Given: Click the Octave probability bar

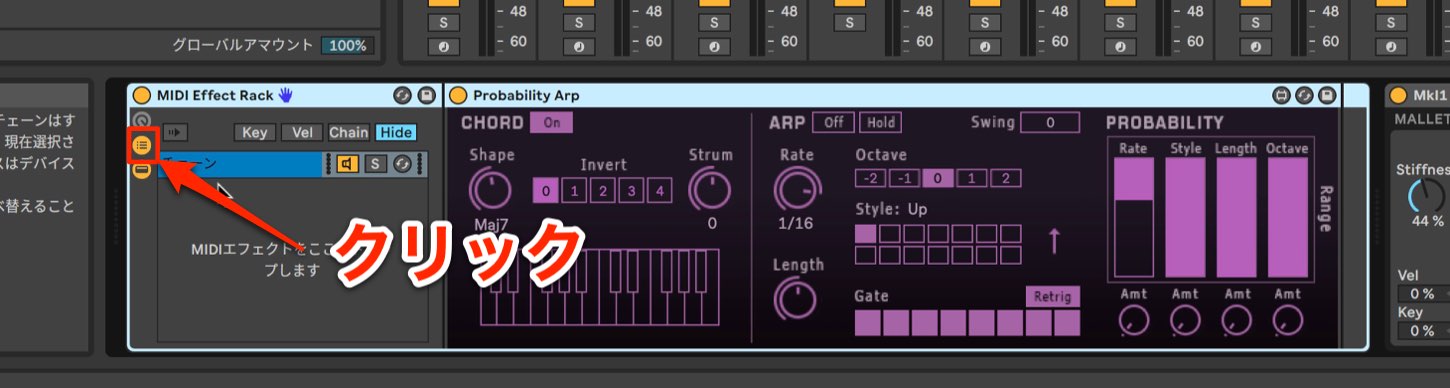Looking at the screenshot, I should click(x=1288, y=218).
